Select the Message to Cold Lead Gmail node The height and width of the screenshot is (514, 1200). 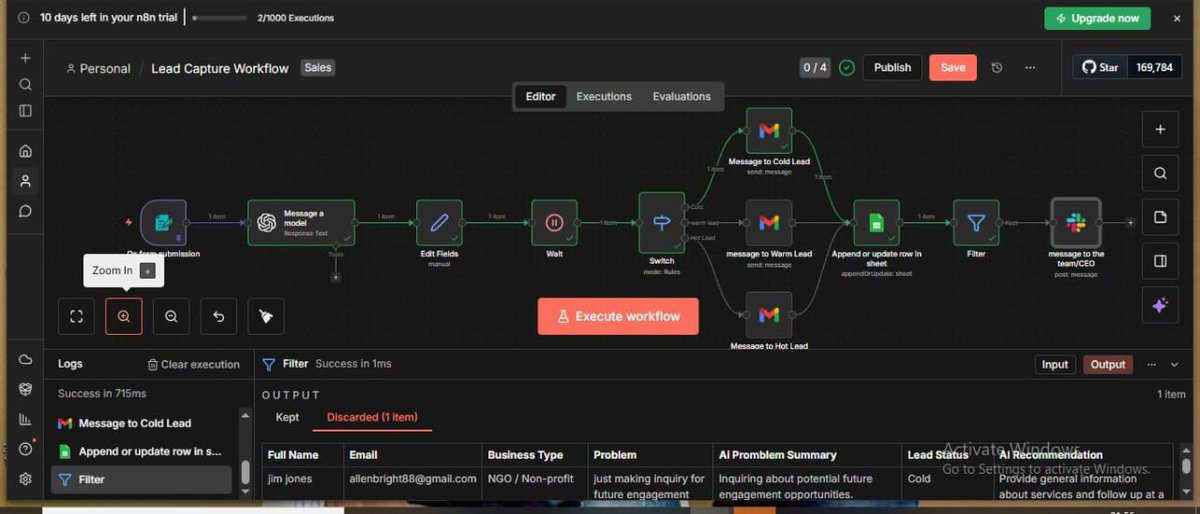click(769, 131)
